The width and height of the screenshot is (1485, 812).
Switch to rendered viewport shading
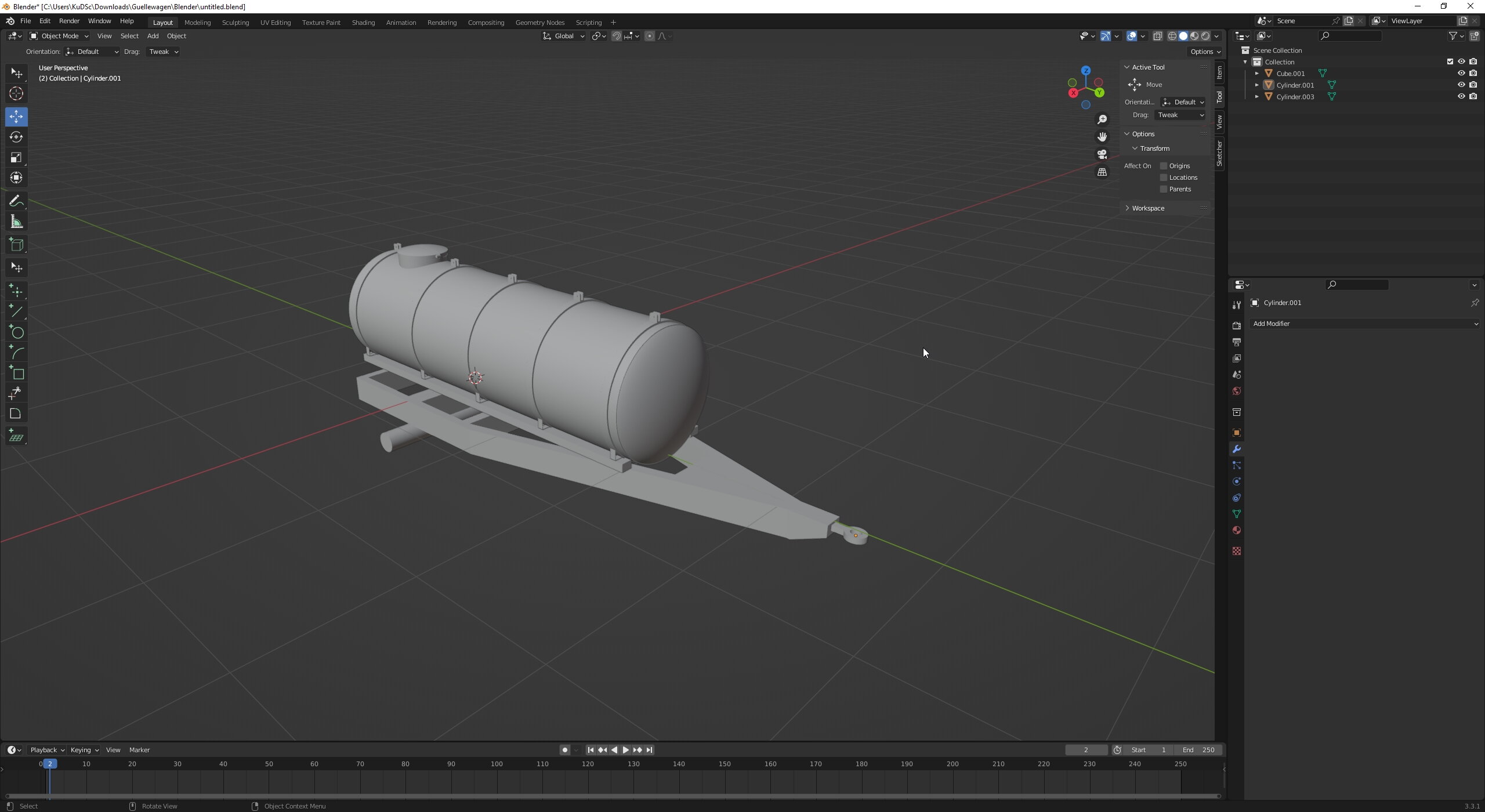coord(1205,36)
